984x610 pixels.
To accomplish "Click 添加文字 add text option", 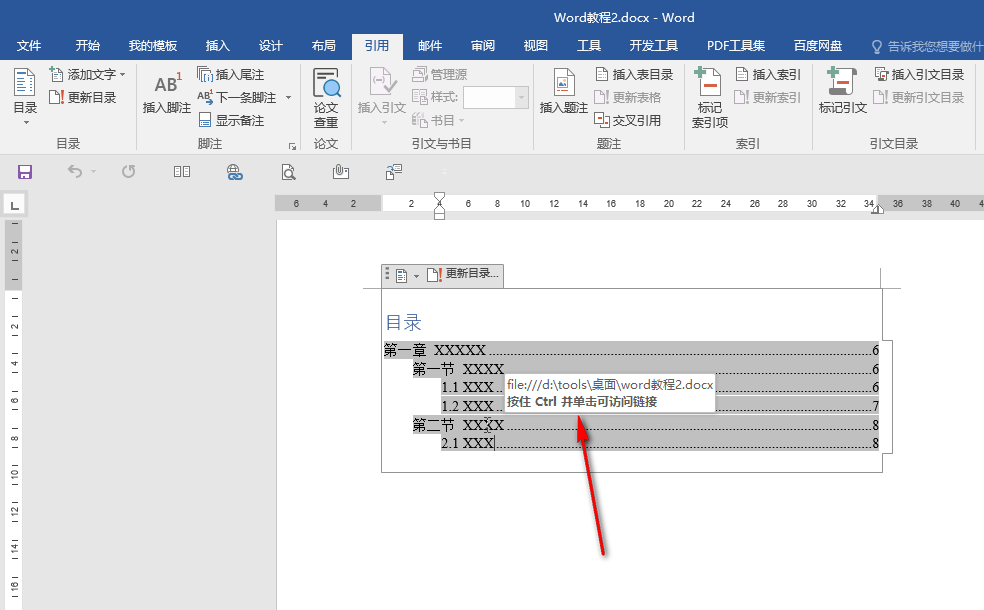I will pyautogui.click(x=87, y=75).
